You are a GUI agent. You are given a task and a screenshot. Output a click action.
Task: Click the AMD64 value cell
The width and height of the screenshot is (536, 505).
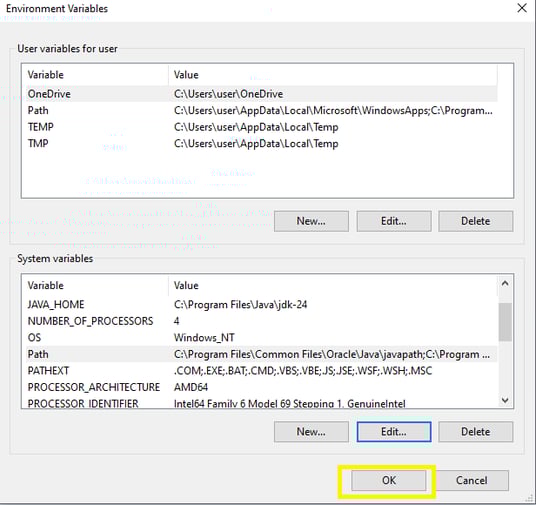coord(191,387)
